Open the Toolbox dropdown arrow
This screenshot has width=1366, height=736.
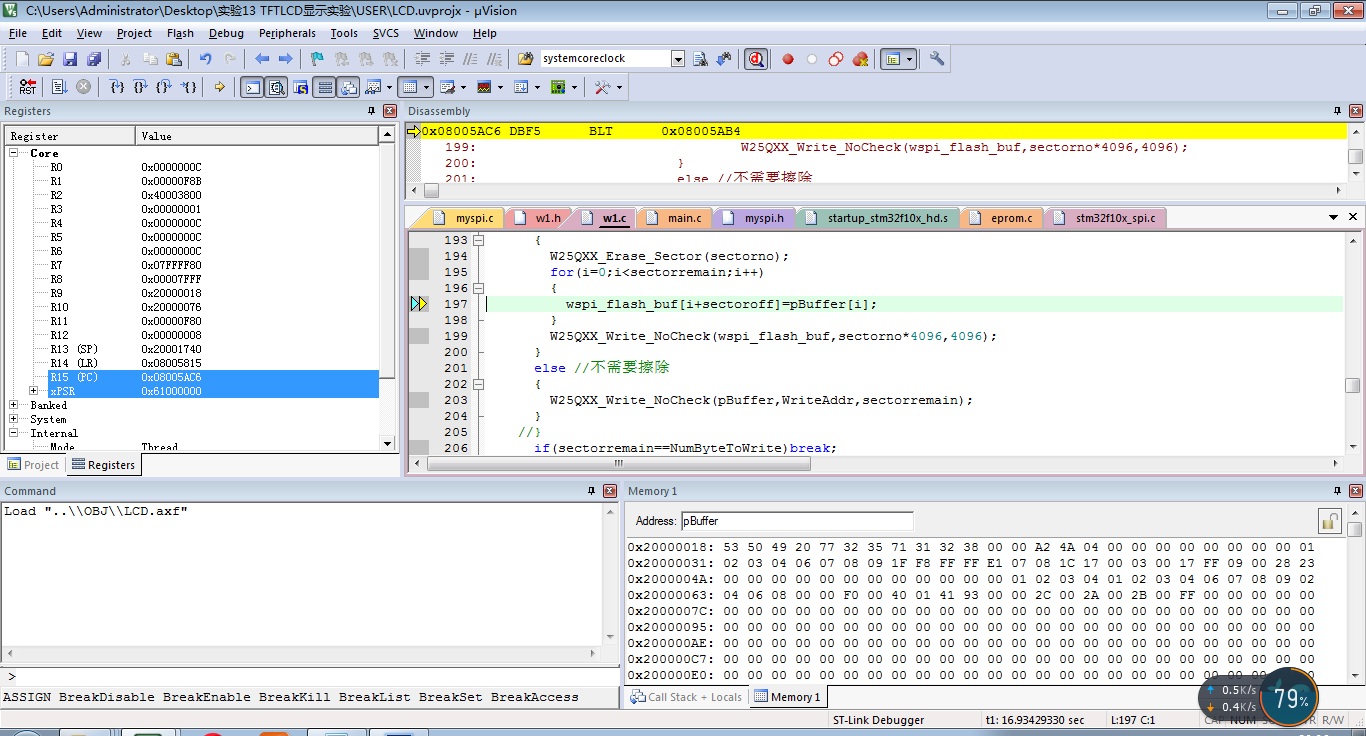tap(619, 87)
